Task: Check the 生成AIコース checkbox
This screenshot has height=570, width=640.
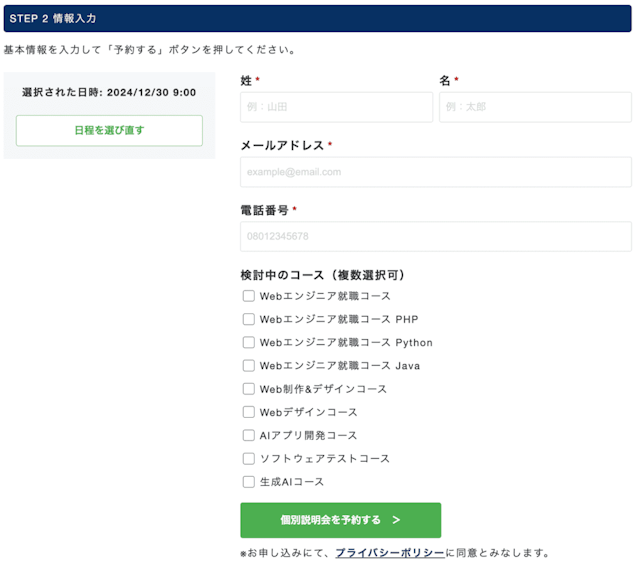Action: click(x=249, y=482)
